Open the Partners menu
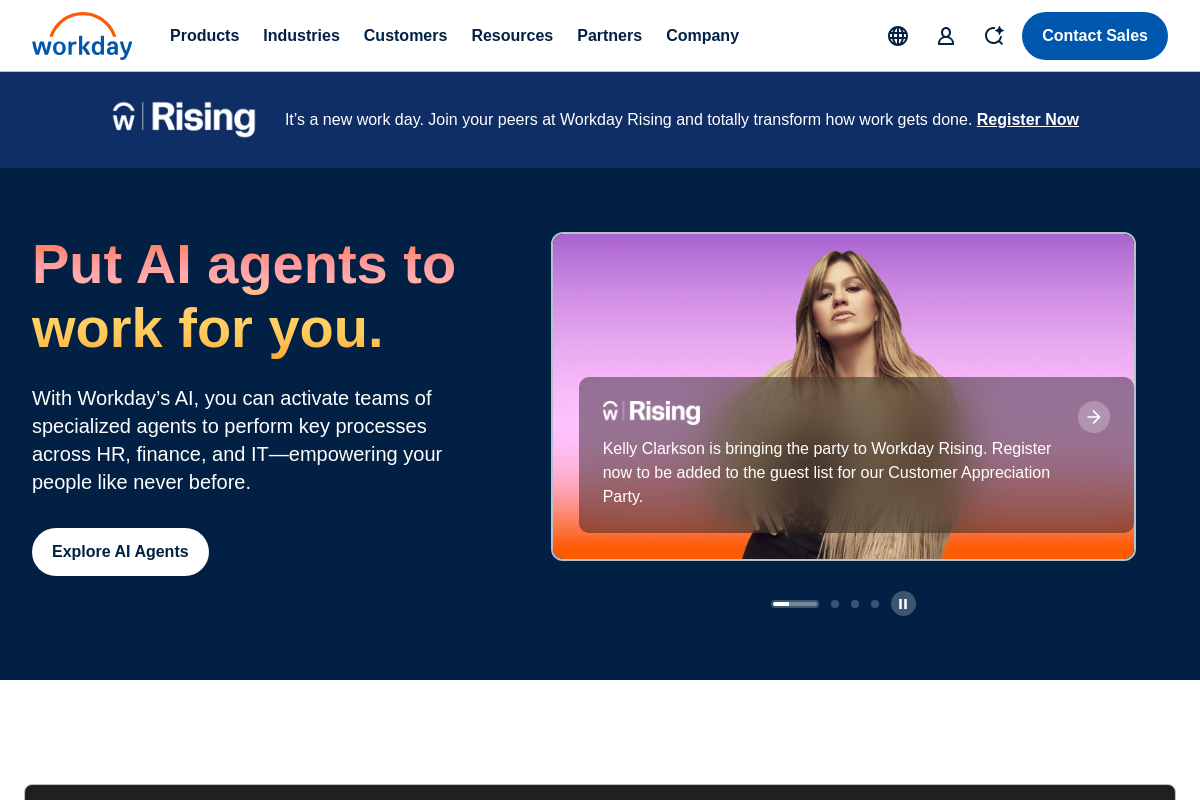This screenshot has height=800, width=1200. pos(609,36)
